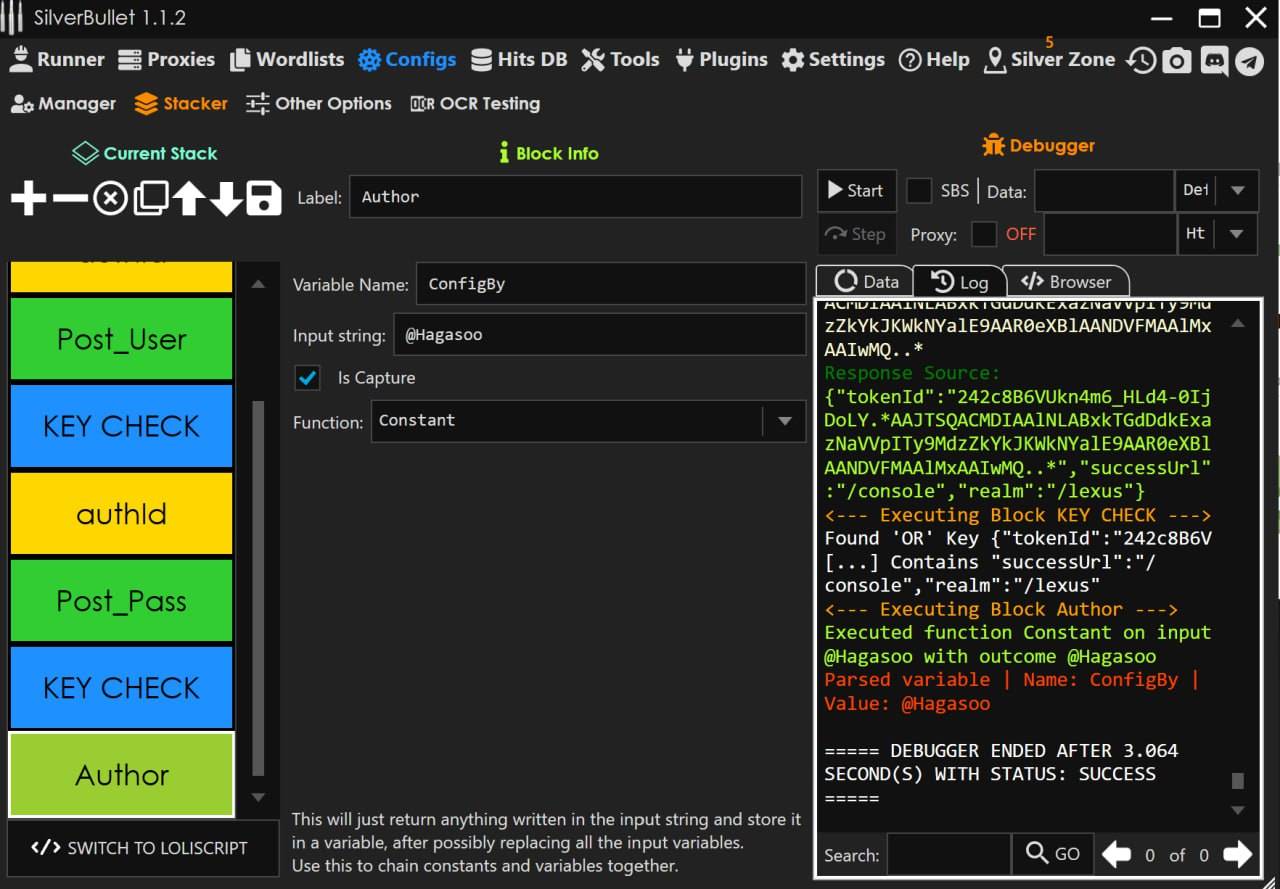This screenshot has width=1280, height=889.
Task: Expand the Function Constant dropdown
Action: [x=784, y=421]
